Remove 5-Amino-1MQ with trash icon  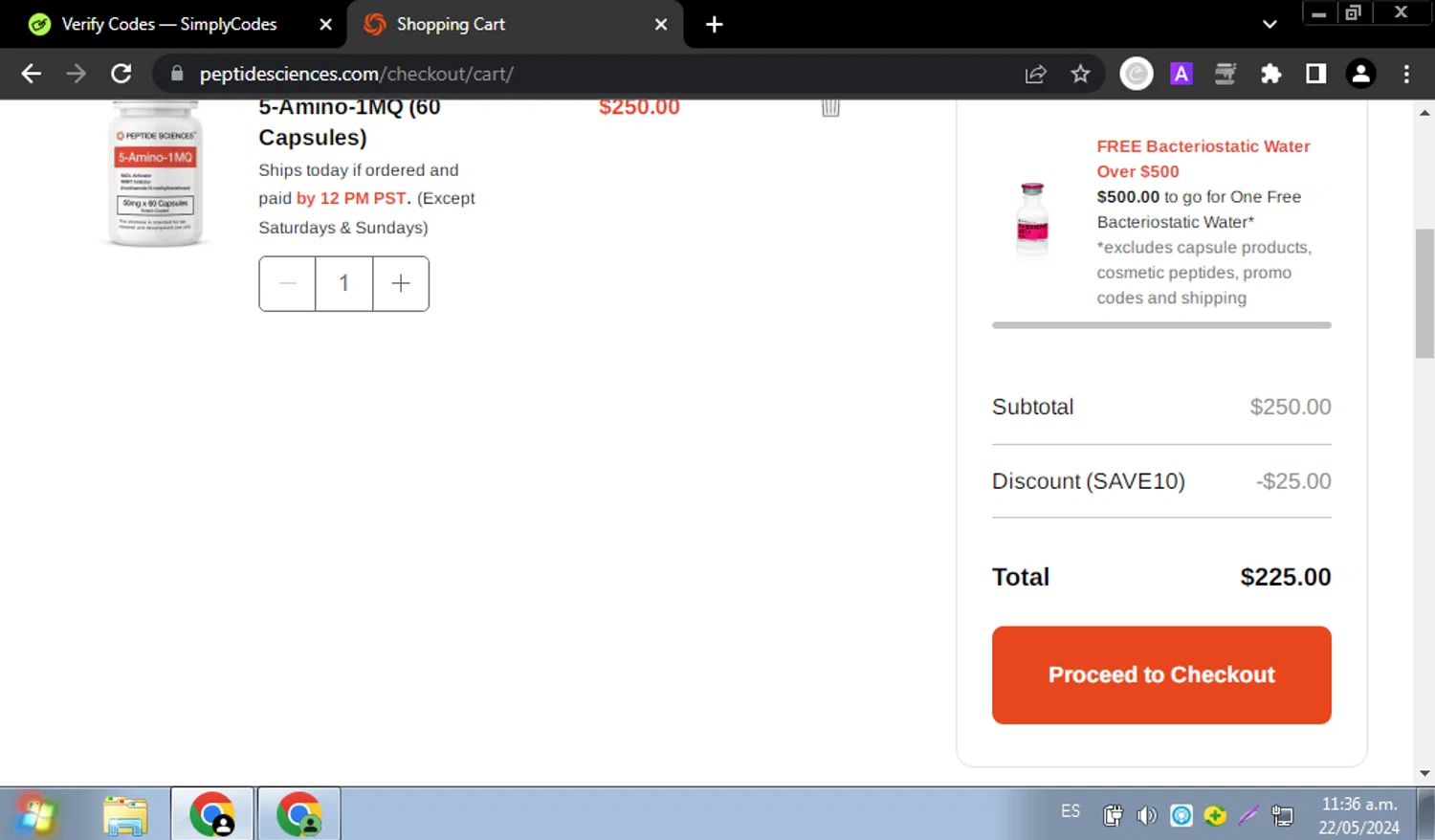[830, 107]
